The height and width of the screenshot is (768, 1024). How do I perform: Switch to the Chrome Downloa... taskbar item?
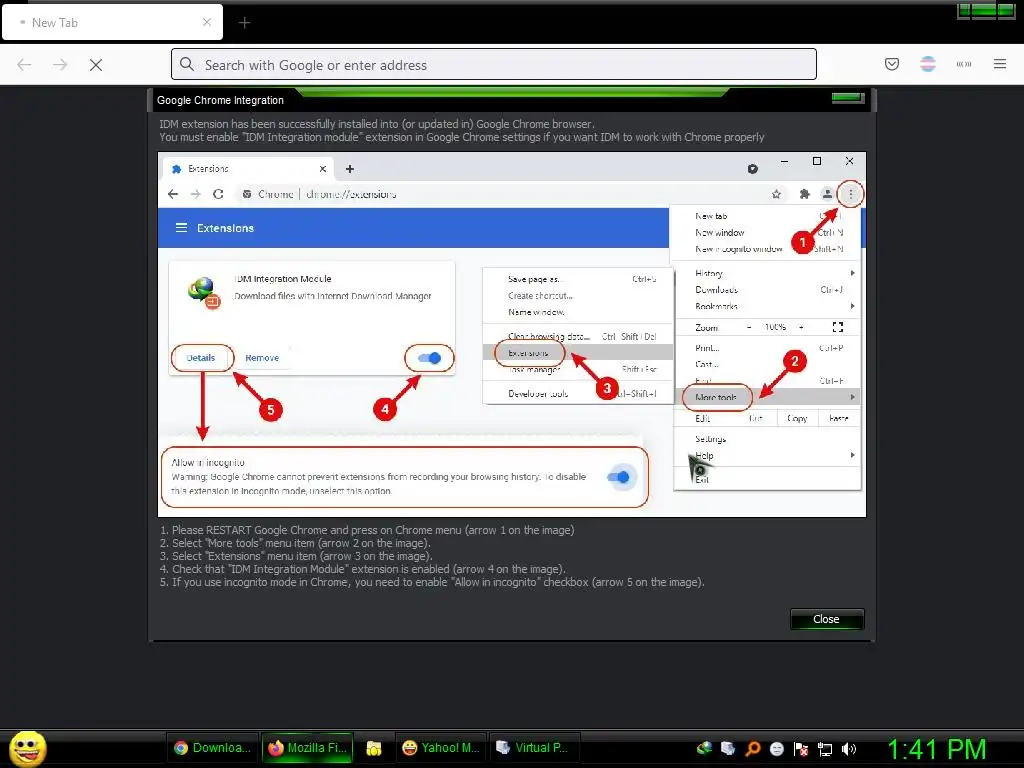[x=212, y=748]
